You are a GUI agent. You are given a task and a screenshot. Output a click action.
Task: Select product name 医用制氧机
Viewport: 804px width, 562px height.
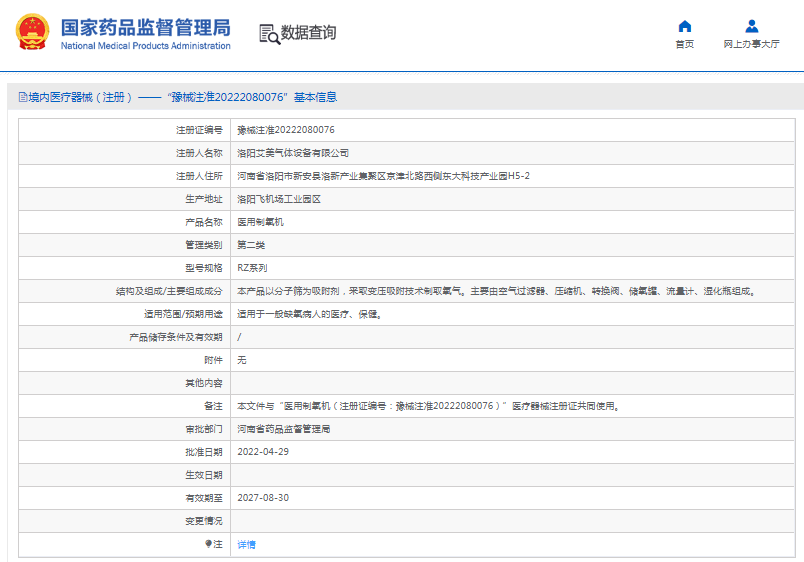(x=260, y=222)
